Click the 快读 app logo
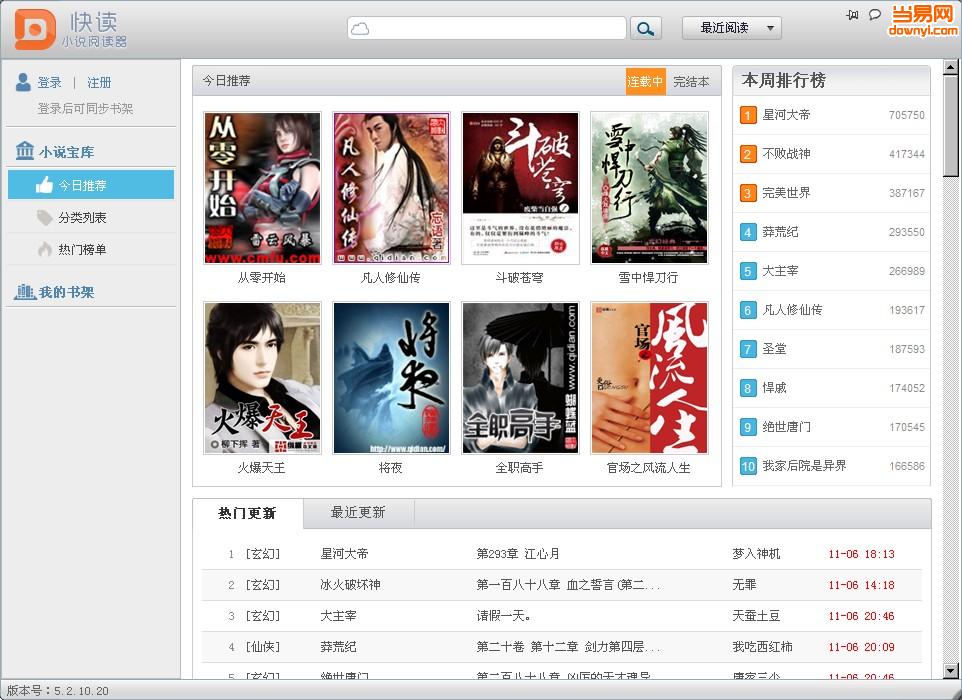 pos(35,29)
